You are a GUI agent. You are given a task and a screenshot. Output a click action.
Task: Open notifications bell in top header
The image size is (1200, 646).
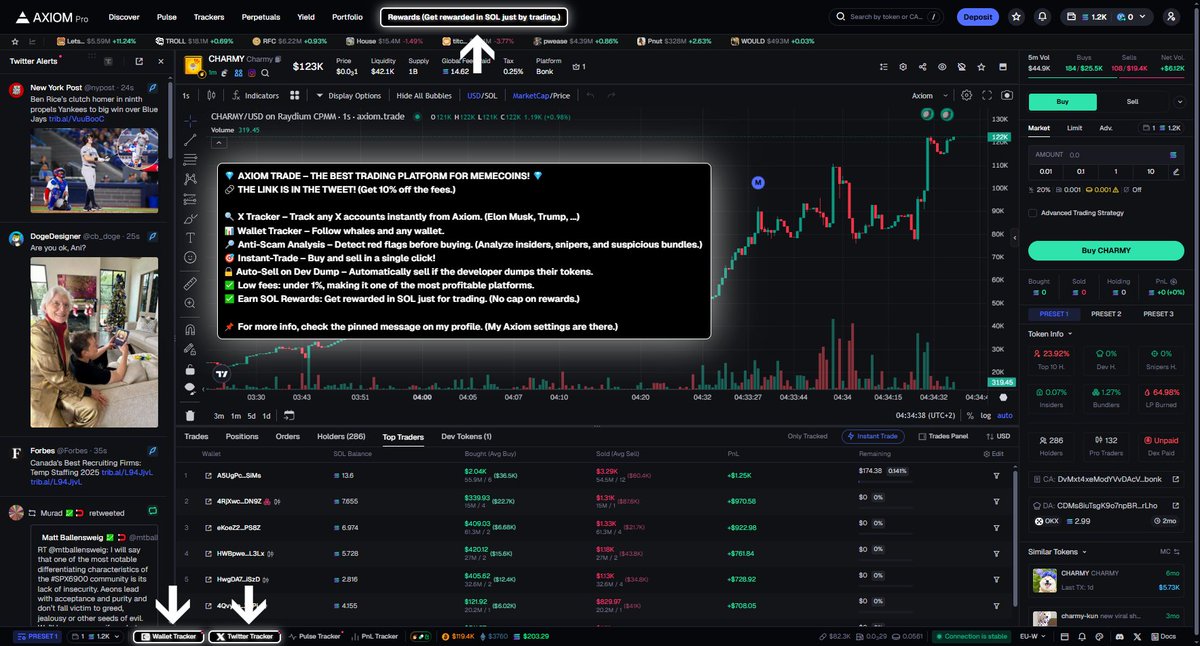point(1043,17)
